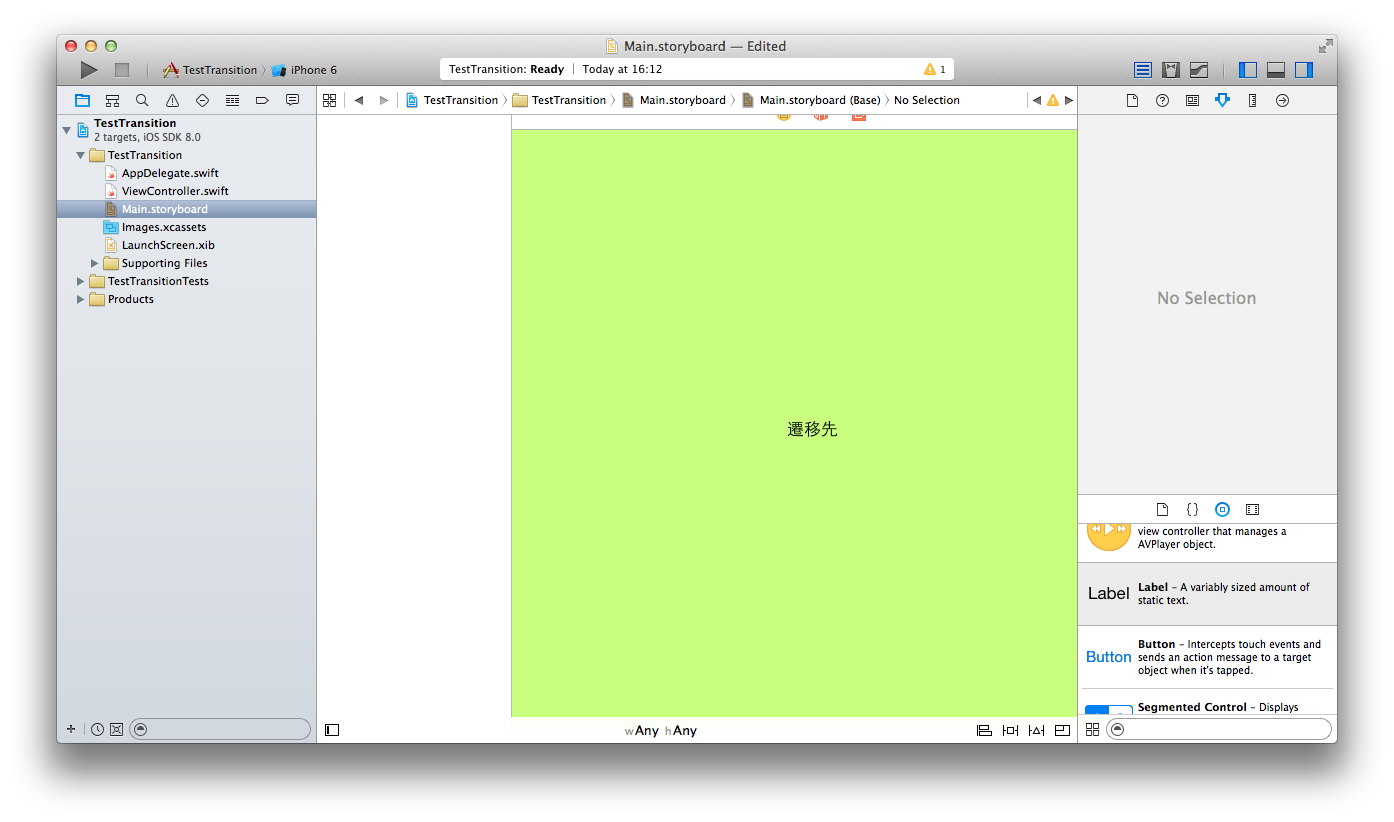Stop the running build
The width and height of the screenshot is (1394, 822).
tap(122, 70)
